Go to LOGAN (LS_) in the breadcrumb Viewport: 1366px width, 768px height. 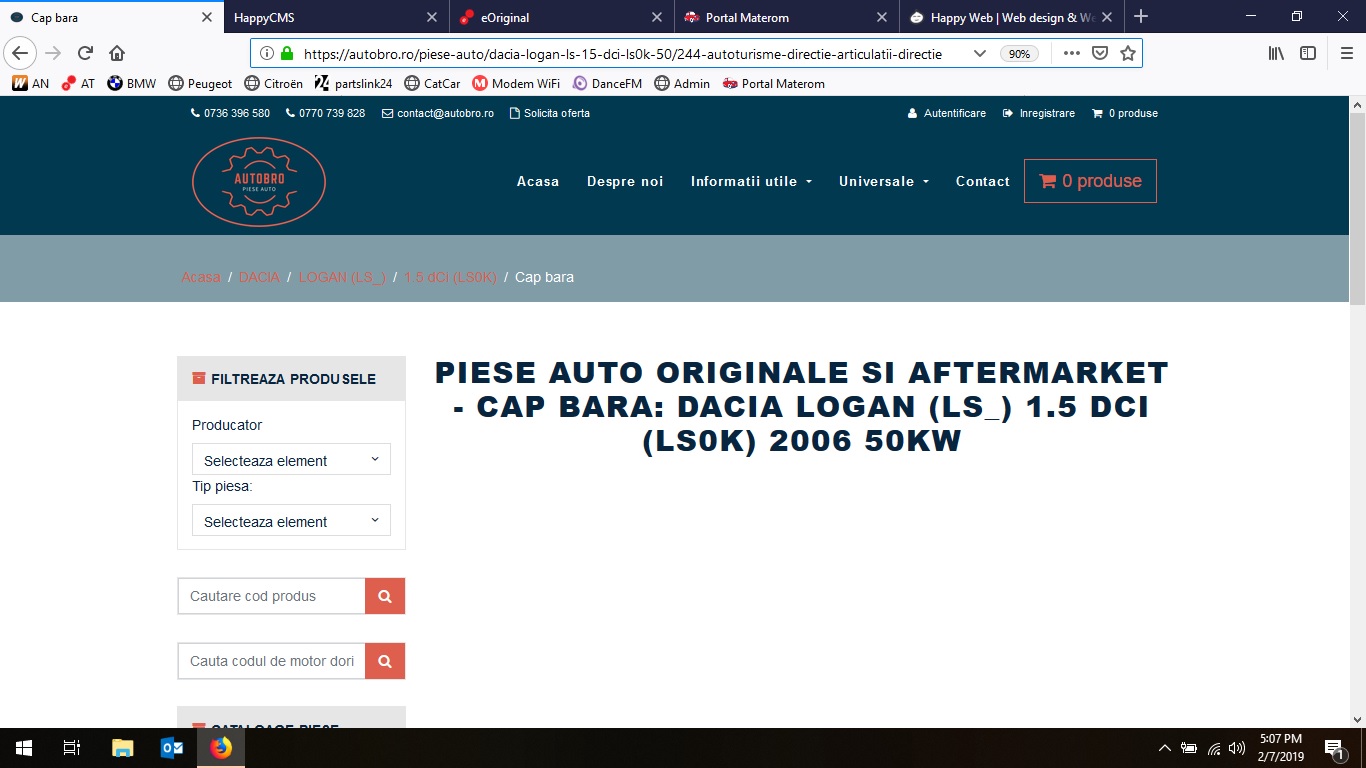pyautogui.click(x=342, y=277)
